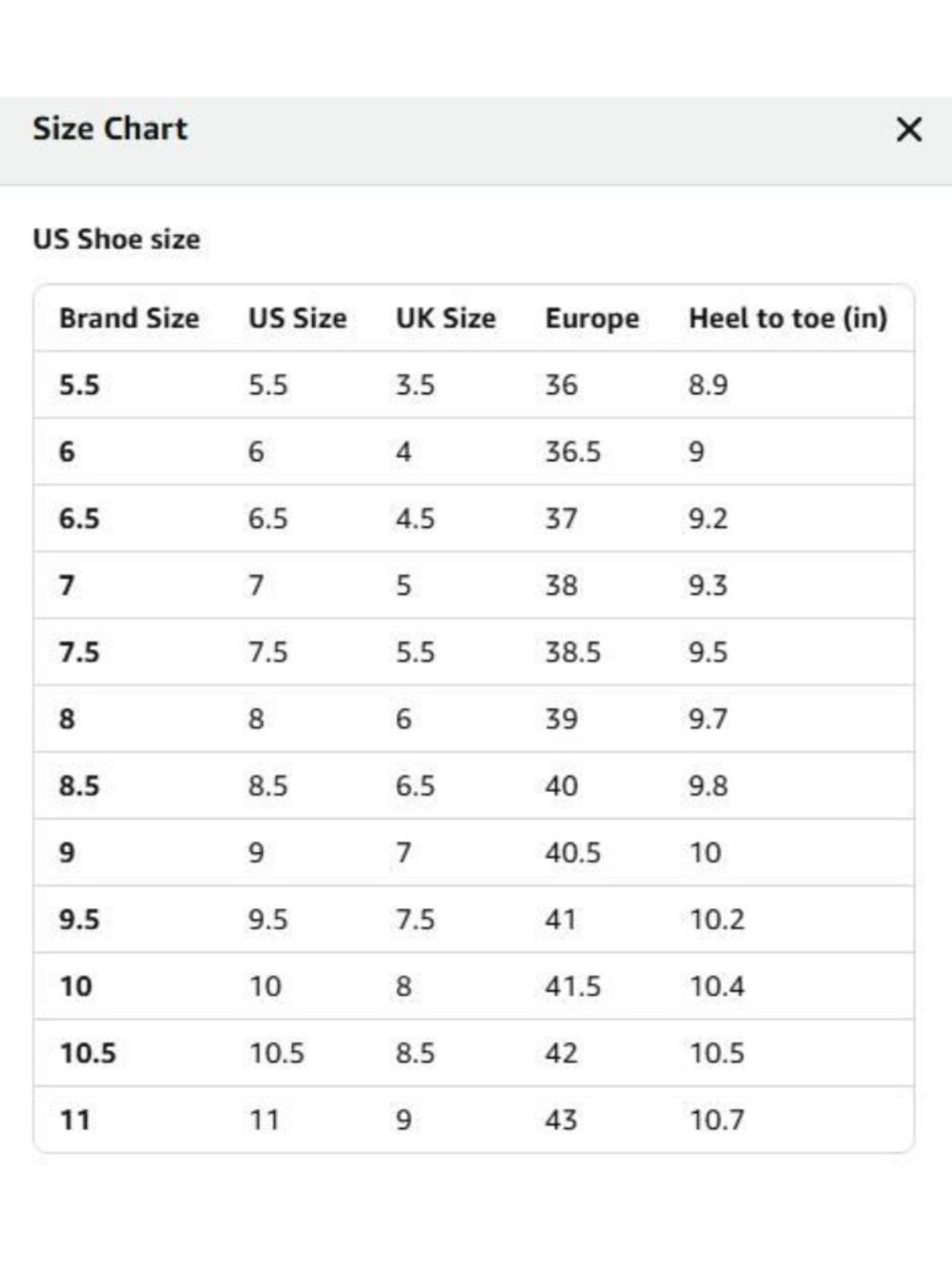Viewport: 952px width, 1269px height.
Task: Click the Brand Size column header
Action: coord(129,318)
